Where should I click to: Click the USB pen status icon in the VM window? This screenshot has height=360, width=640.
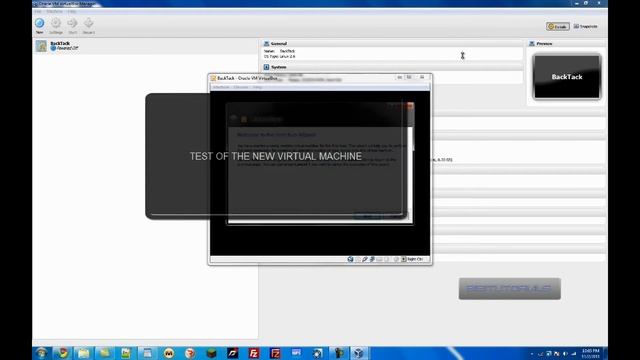pyautogui.click(x=365, y=259)
